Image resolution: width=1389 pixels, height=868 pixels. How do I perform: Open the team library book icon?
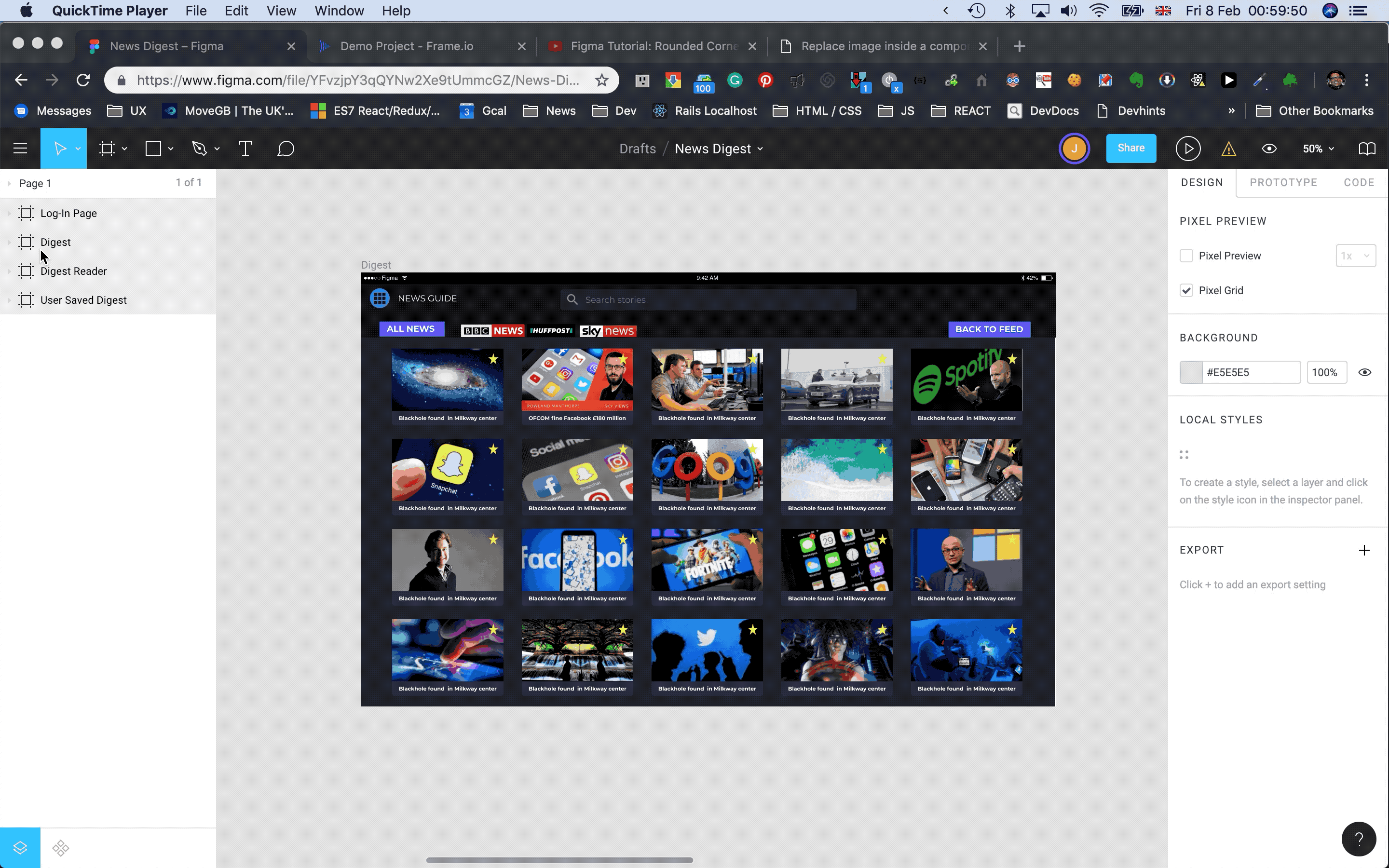coord(1367,149)
